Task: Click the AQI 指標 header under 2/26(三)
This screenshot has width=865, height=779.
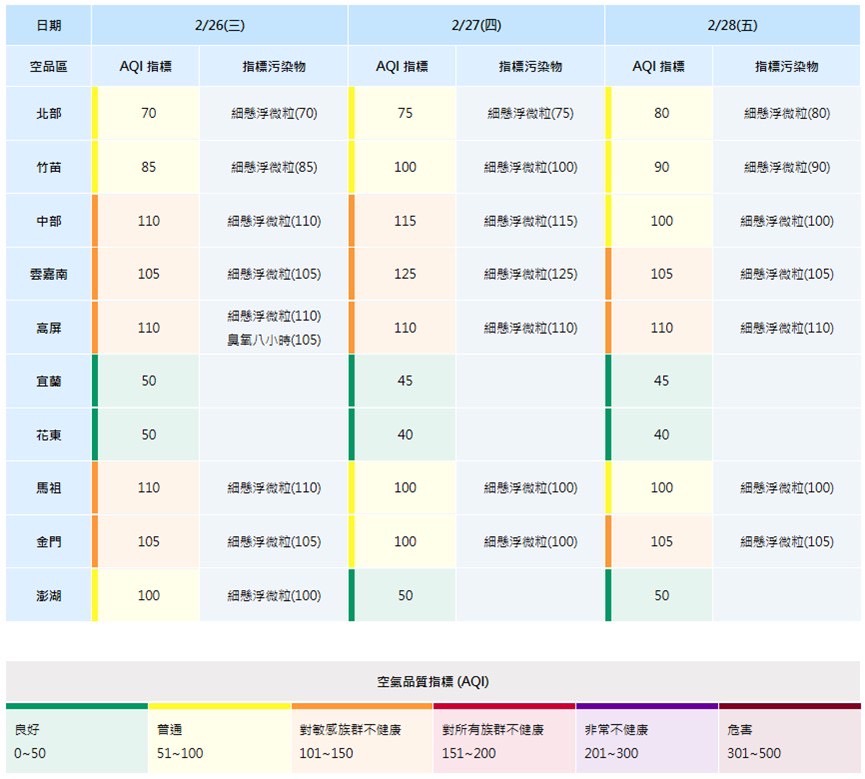Action: [x=146, y=66]
